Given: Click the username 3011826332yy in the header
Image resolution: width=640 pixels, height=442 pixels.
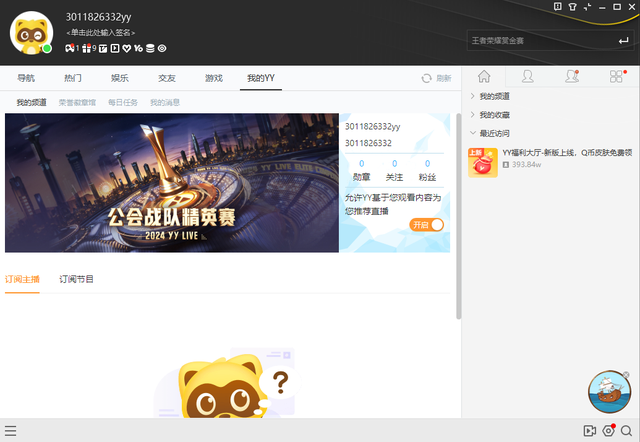Looking at the screenshot, I should [98, 17].
